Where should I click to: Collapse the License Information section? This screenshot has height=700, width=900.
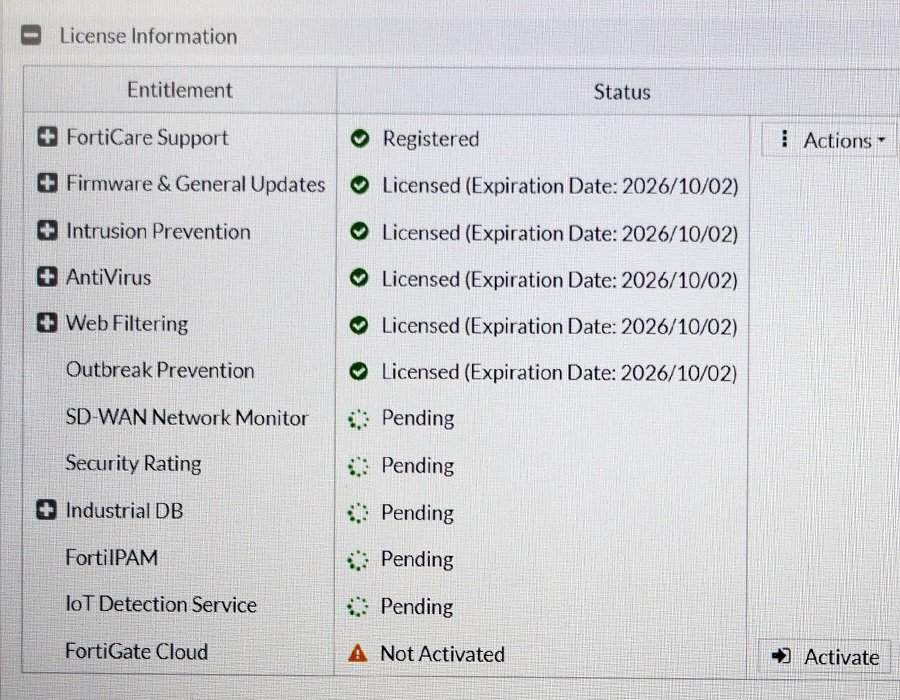pos(32,36)
